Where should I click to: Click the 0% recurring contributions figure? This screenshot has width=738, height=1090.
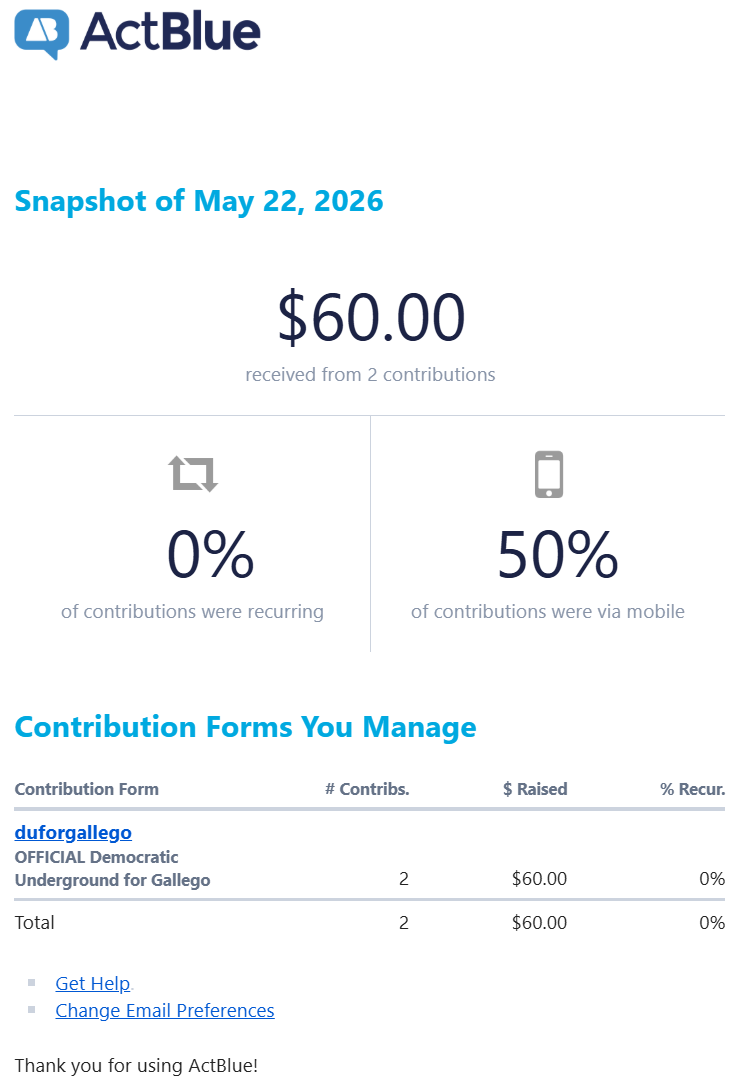[x=211, y=554]
